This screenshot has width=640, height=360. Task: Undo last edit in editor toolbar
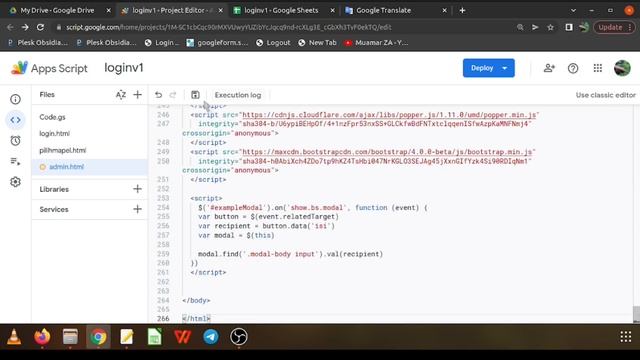[158, 95]
